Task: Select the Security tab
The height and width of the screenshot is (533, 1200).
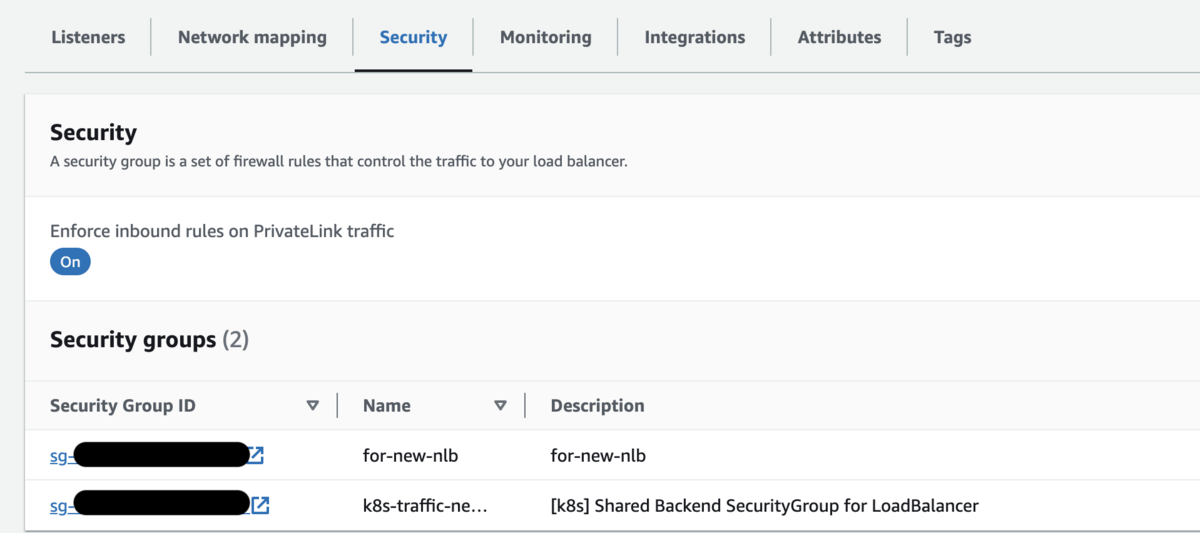Action: point(413,37)
